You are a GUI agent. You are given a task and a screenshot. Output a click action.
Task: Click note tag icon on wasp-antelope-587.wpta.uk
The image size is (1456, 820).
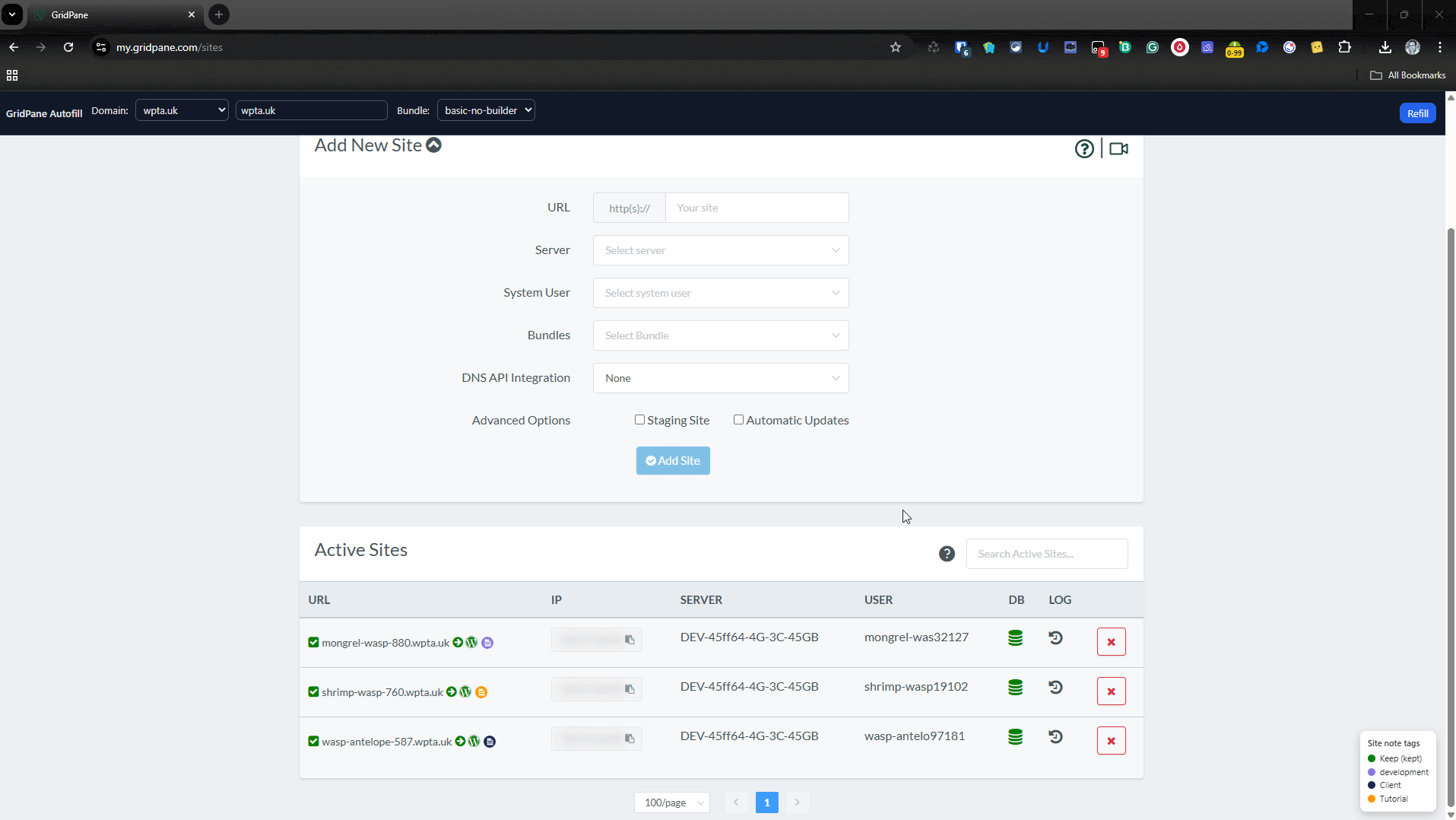(x=490, y=742)
